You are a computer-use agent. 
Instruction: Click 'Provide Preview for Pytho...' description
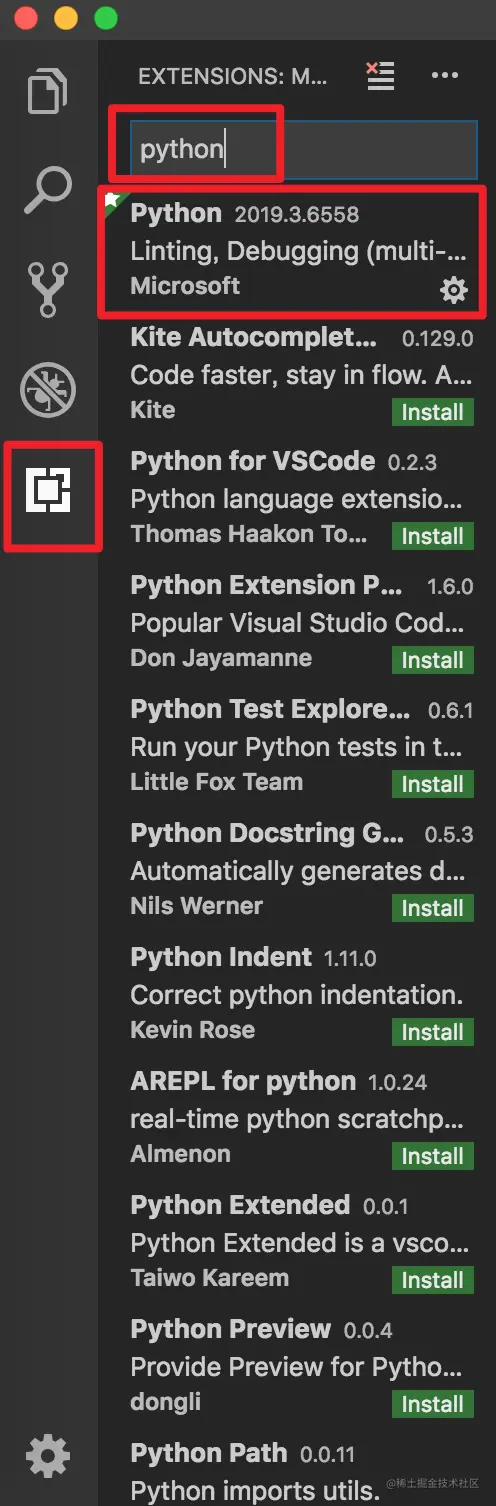point(297,1367)
